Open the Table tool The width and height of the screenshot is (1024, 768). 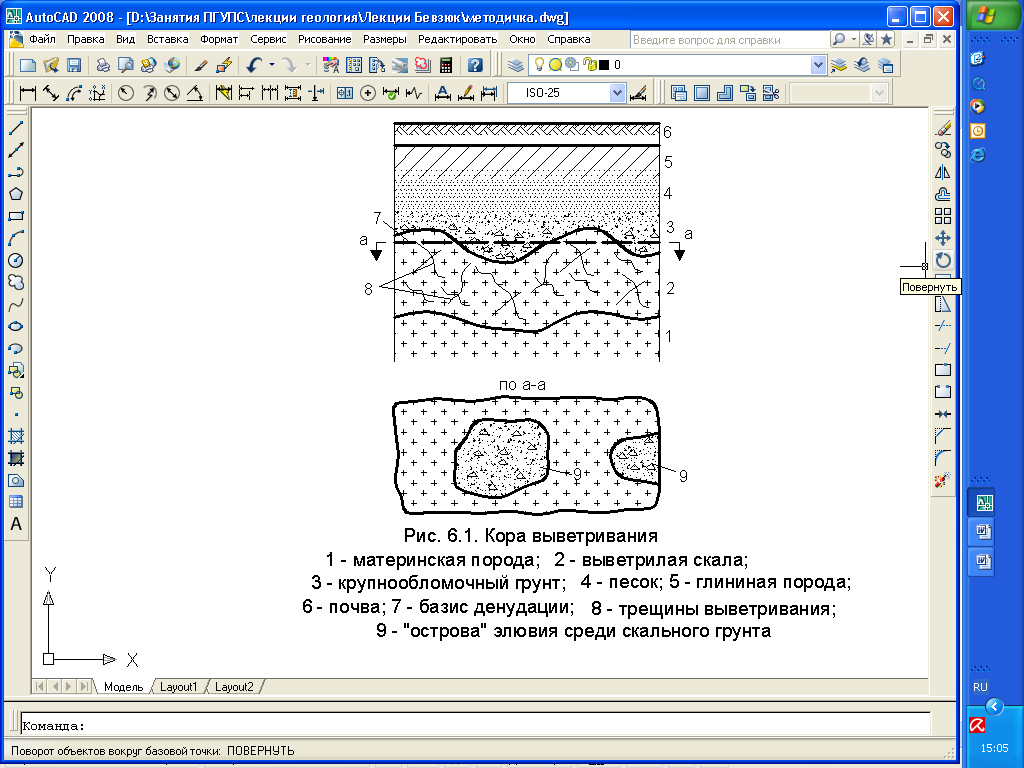point(16,502)
